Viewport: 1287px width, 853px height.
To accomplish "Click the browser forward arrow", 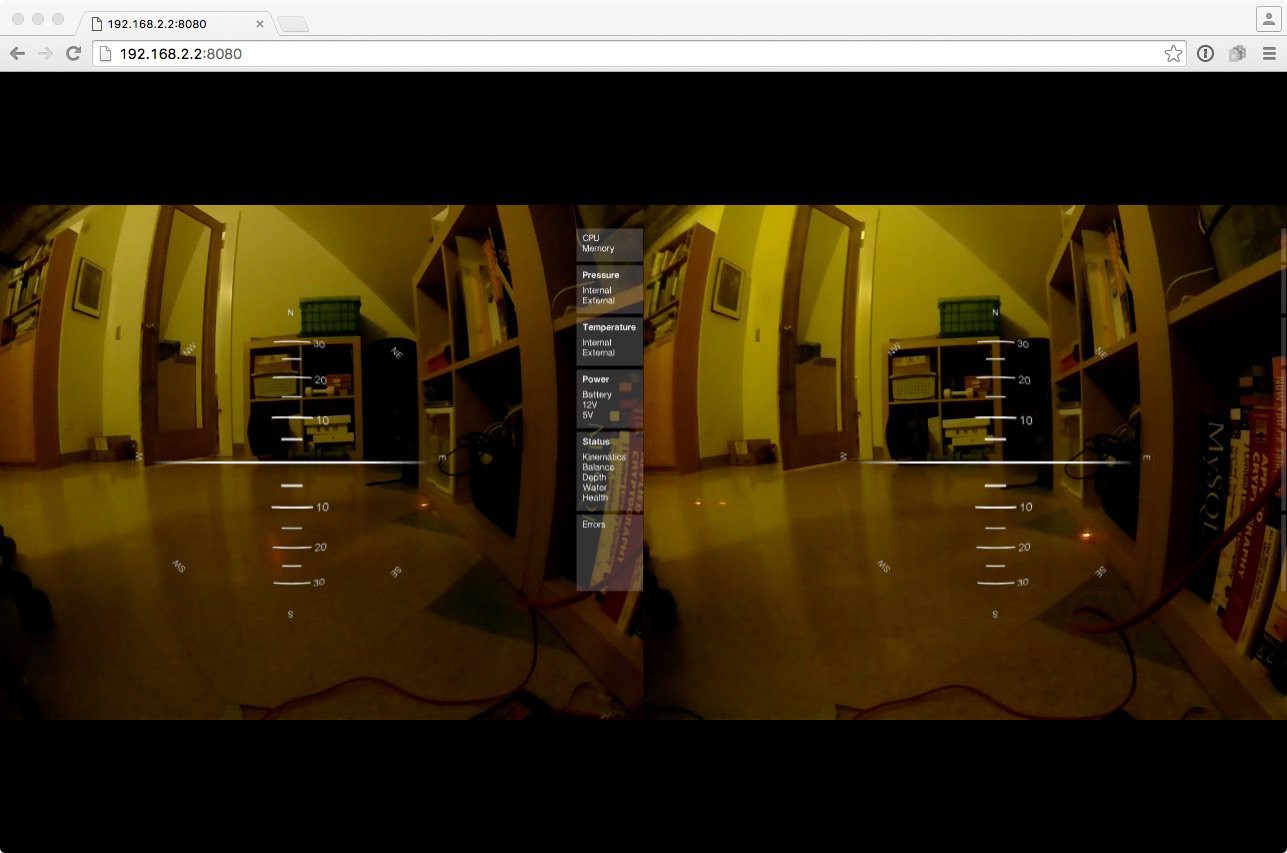I will 45,54.
